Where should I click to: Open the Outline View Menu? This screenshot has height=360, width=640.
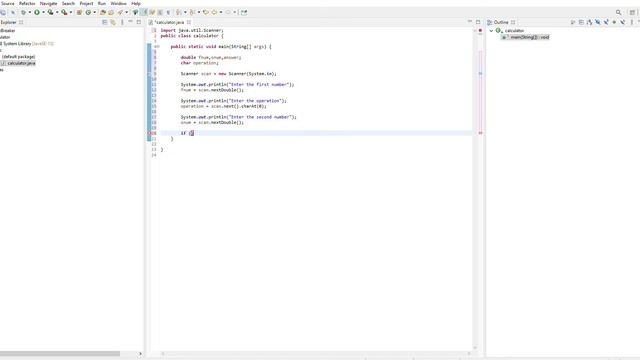click(x=632, y=22)
